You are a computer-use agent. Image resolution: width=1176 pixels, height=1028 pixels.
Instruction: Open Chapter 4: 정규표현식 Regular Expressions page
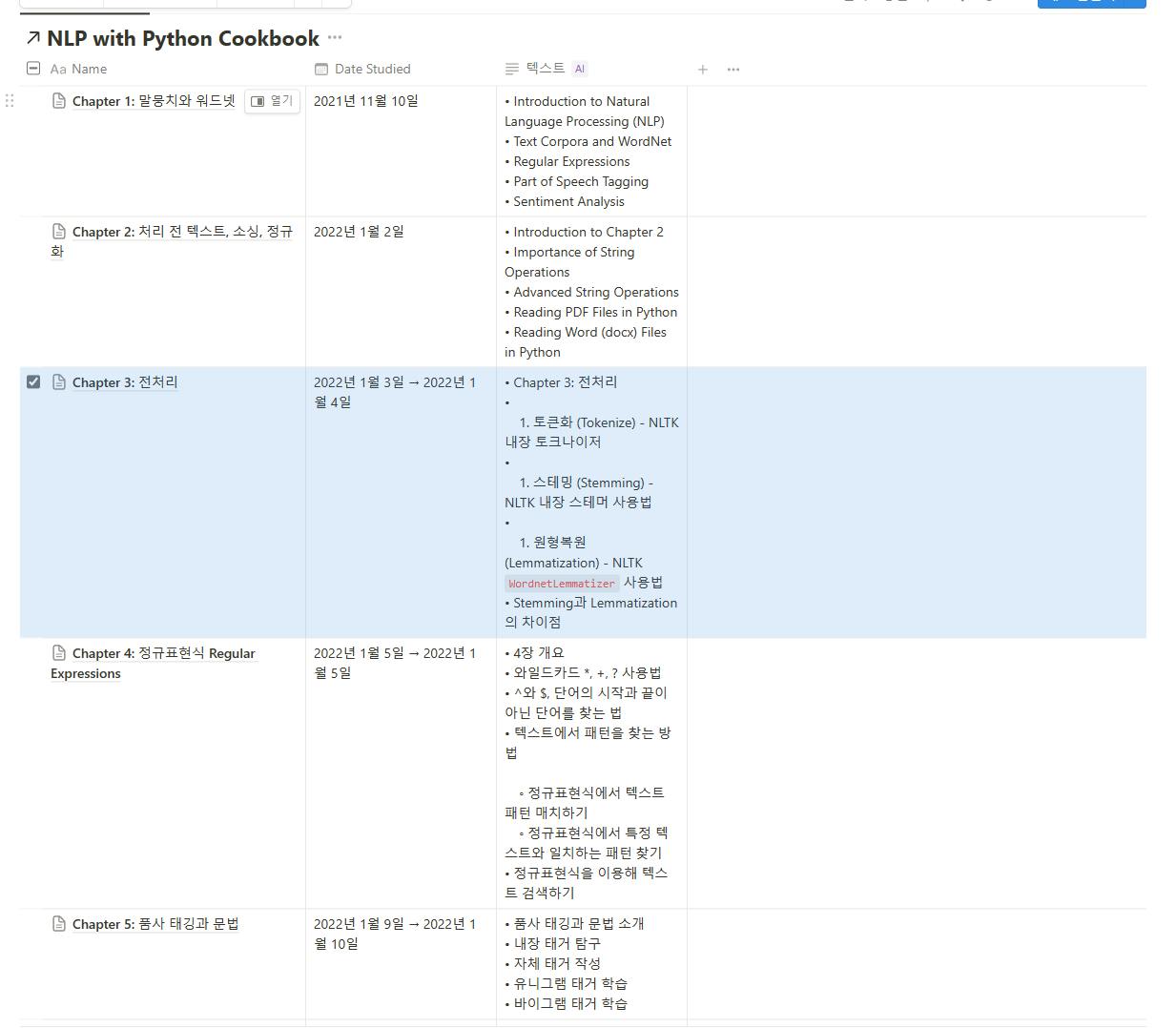click(x=154, y=663)
